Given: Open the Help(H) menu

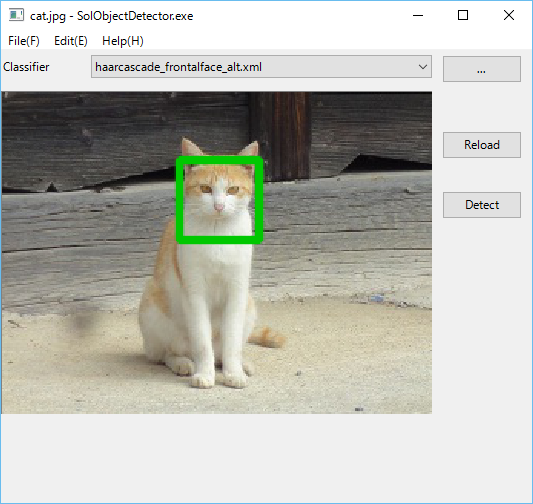Looking at the screenshot, I should tap(123, 41).
